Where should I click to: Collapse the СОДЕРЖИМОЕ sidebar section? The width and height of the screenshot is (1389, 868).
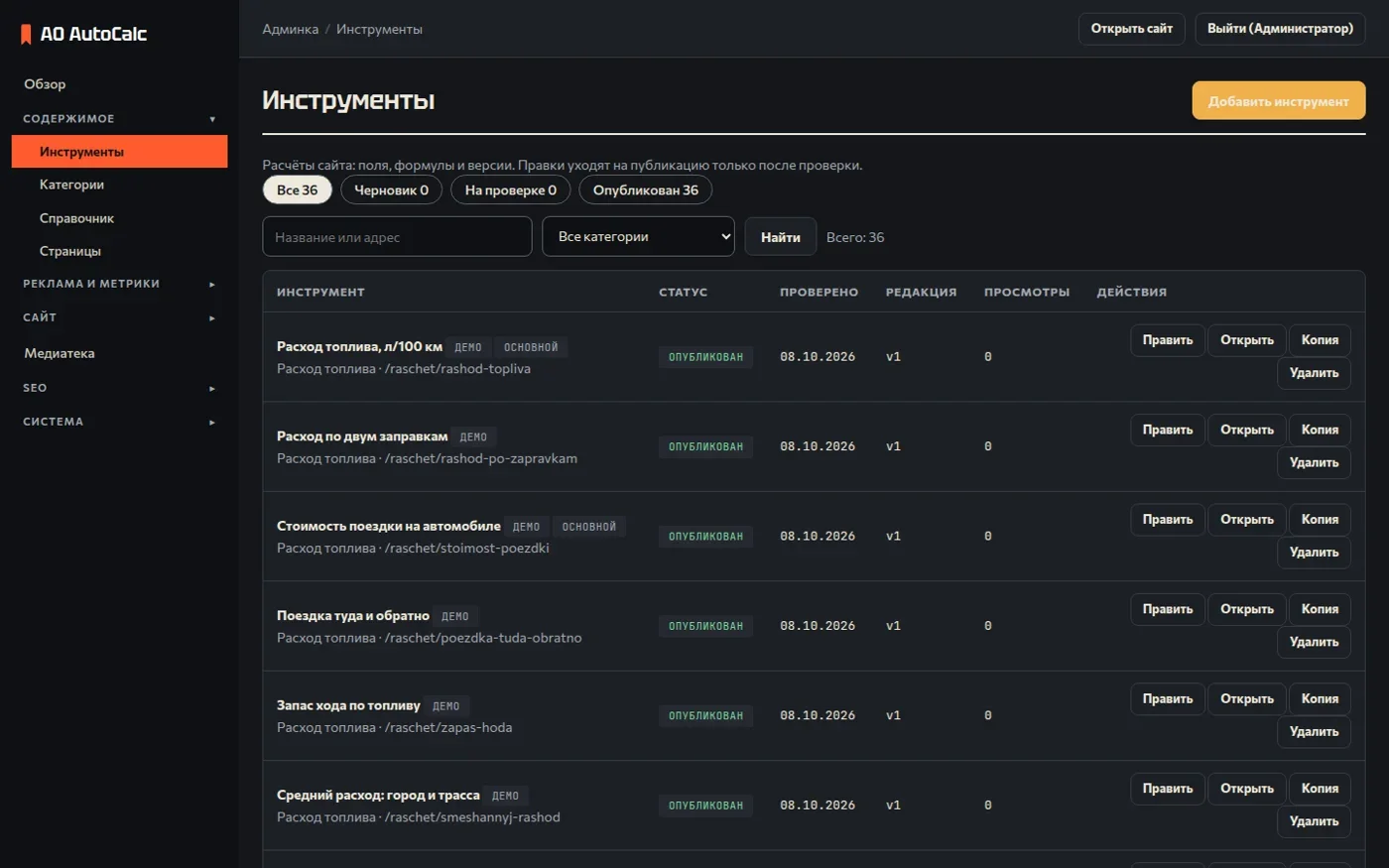point(119,119)
